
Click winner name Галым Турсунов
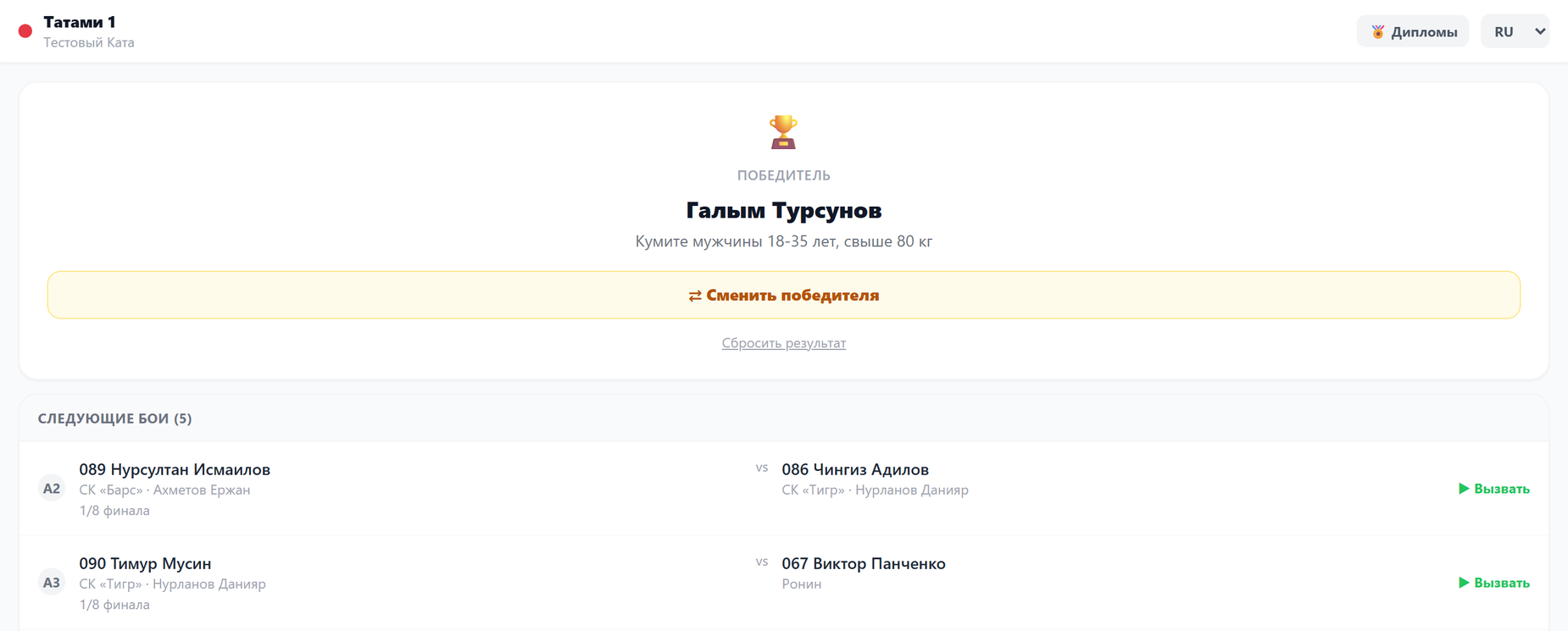click(784, 210)
